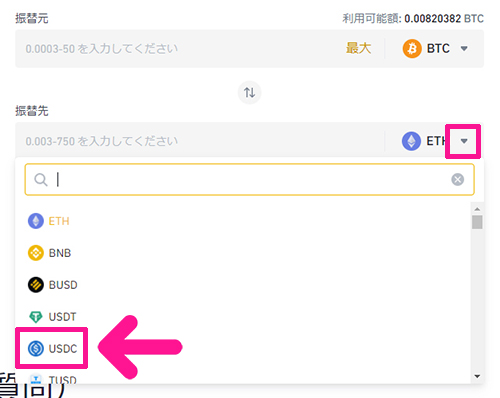Click the 最大 max amount button
500x398 pixels.
tap(358, 48)
